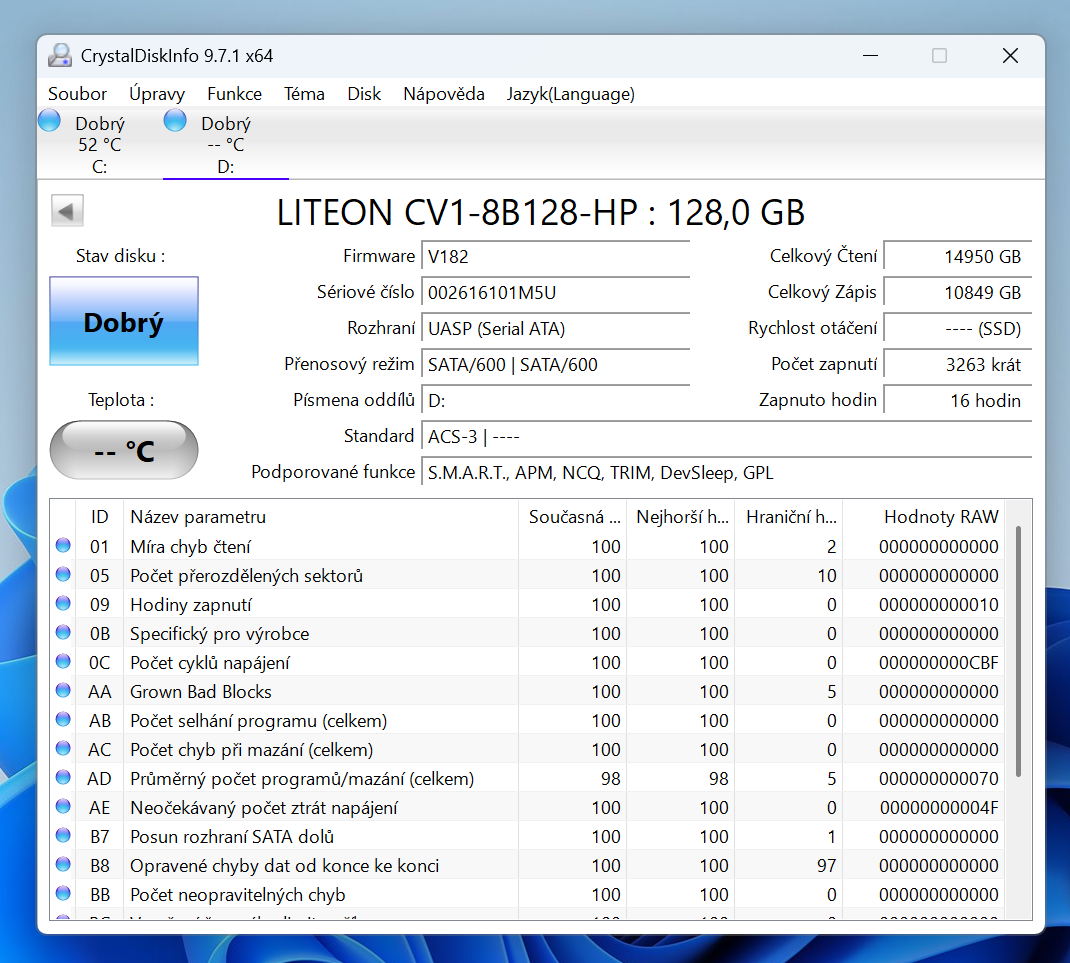1070x963 pixels.
Task: Click the status dot beside Neočekávaný počet ztrát napájení
Action: click(62, 807)
